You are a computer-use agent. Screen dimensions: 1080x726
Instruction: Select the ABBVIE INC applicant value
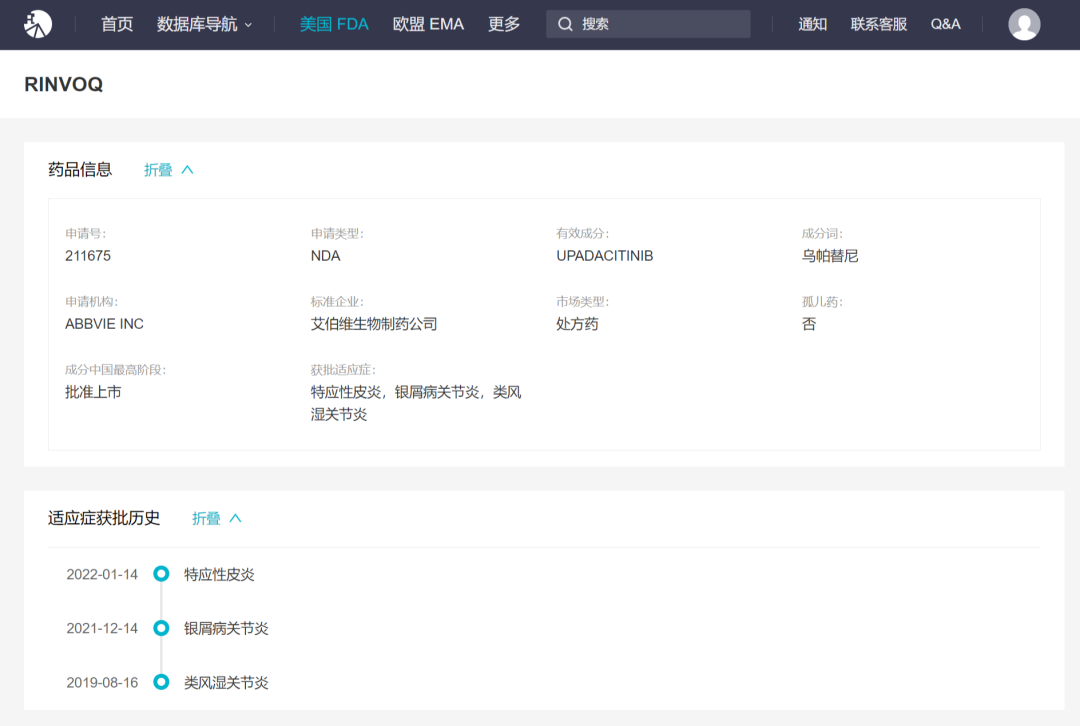(x=105, y=324)
